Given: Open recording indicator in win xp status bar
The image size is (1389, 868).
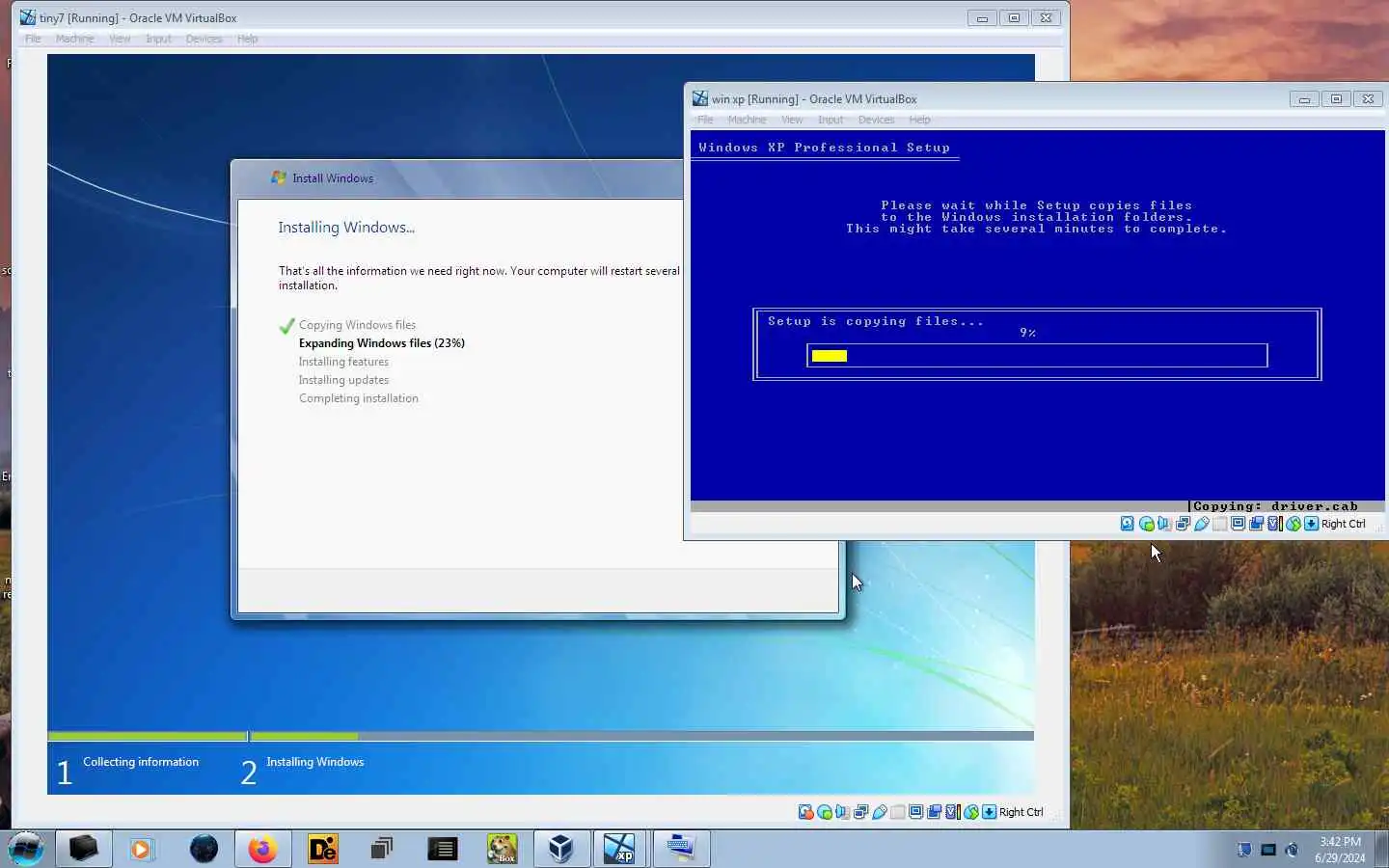Looking at the screenshot, I should point(1256,524).
